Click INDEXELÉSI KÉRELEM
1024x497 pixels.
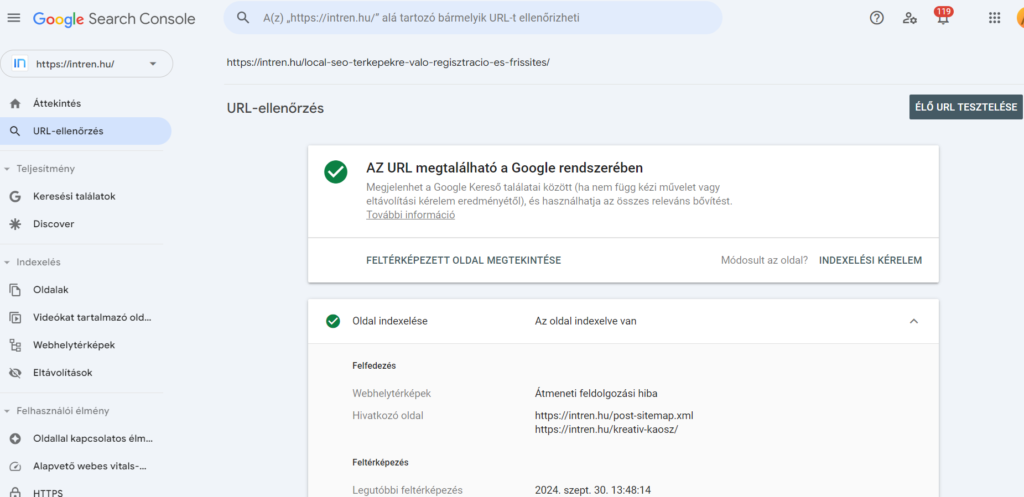(871, 260)
